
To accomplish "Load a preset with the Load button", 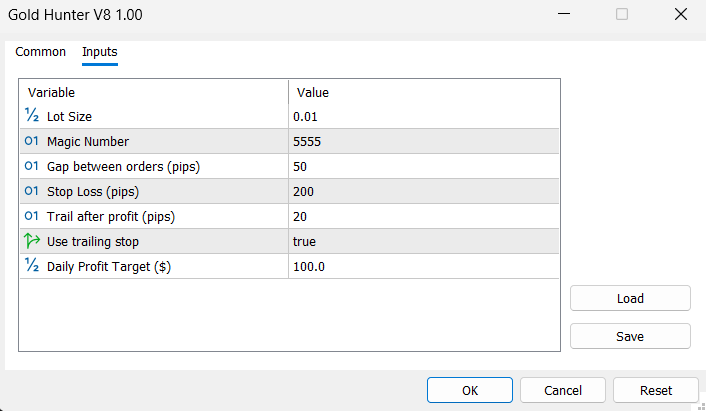I will click(630, 298).
